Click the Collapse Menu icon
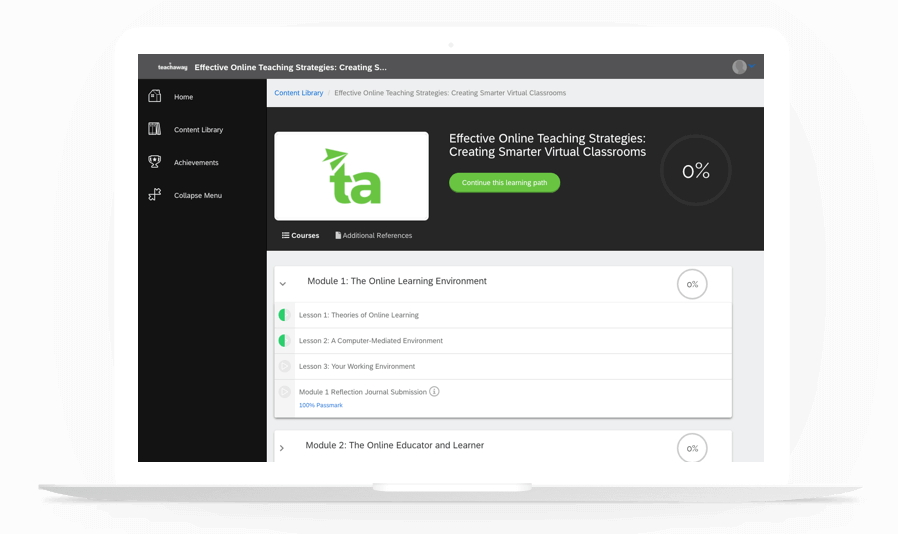The image size is (898, 534). (x=154, y=195)
